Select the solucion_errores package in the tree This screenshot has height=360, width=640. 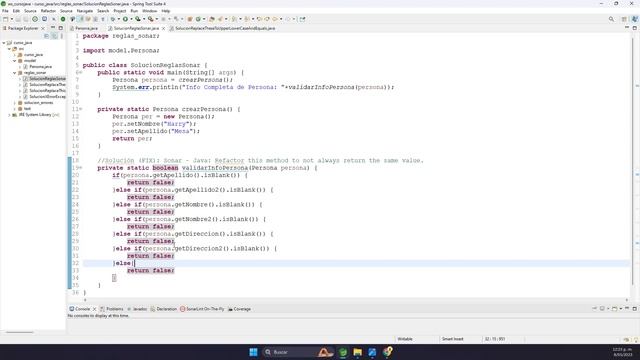click(36, 103)
